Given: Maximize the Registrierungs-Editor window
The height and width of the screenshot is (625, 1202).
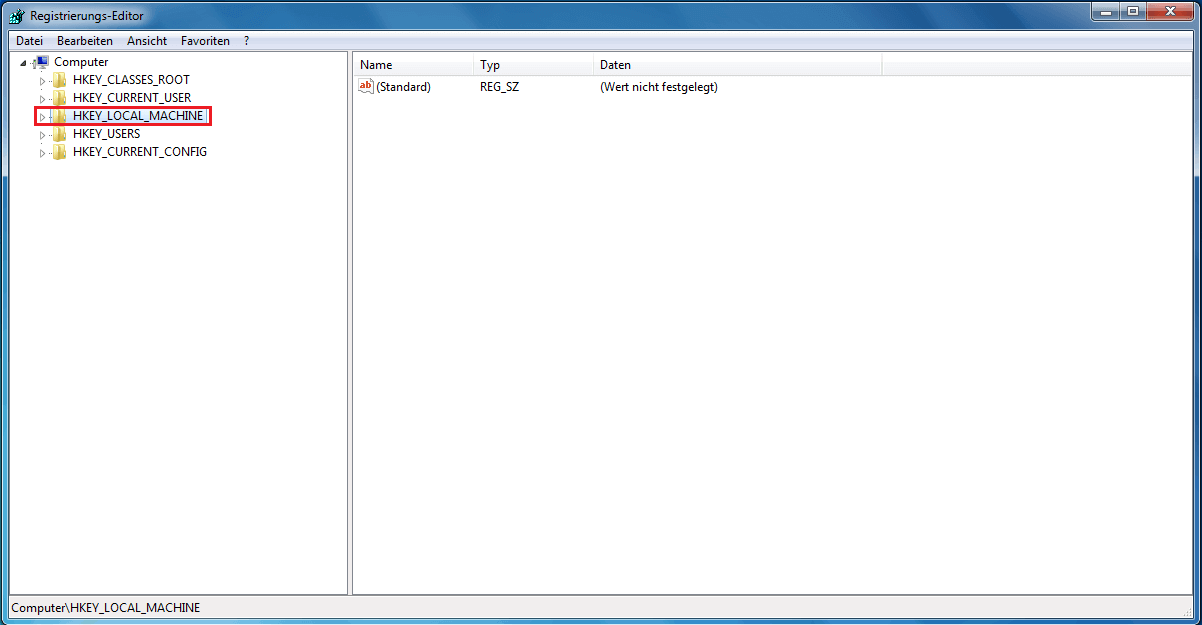Looking at the screenshot, I should point(1132,11).
